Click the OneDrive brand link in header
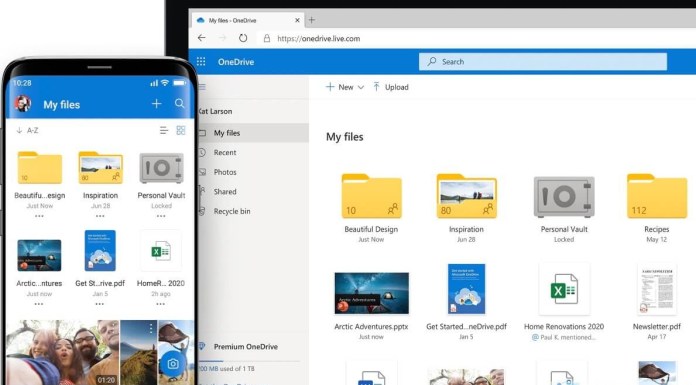The height and width of the screenshot is (385, 696). pyautogui.click(x=236, y=62)
